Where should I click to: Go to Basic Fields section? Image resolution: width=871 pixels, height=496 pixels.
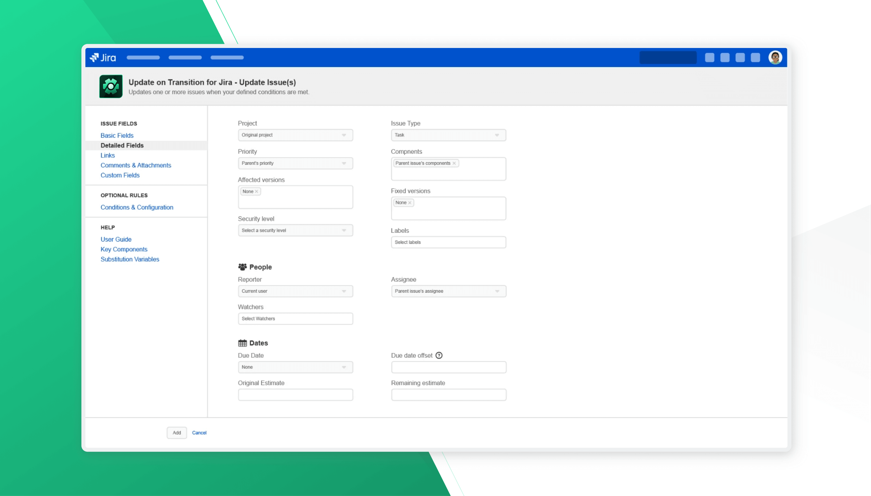(x=117, y=136)
